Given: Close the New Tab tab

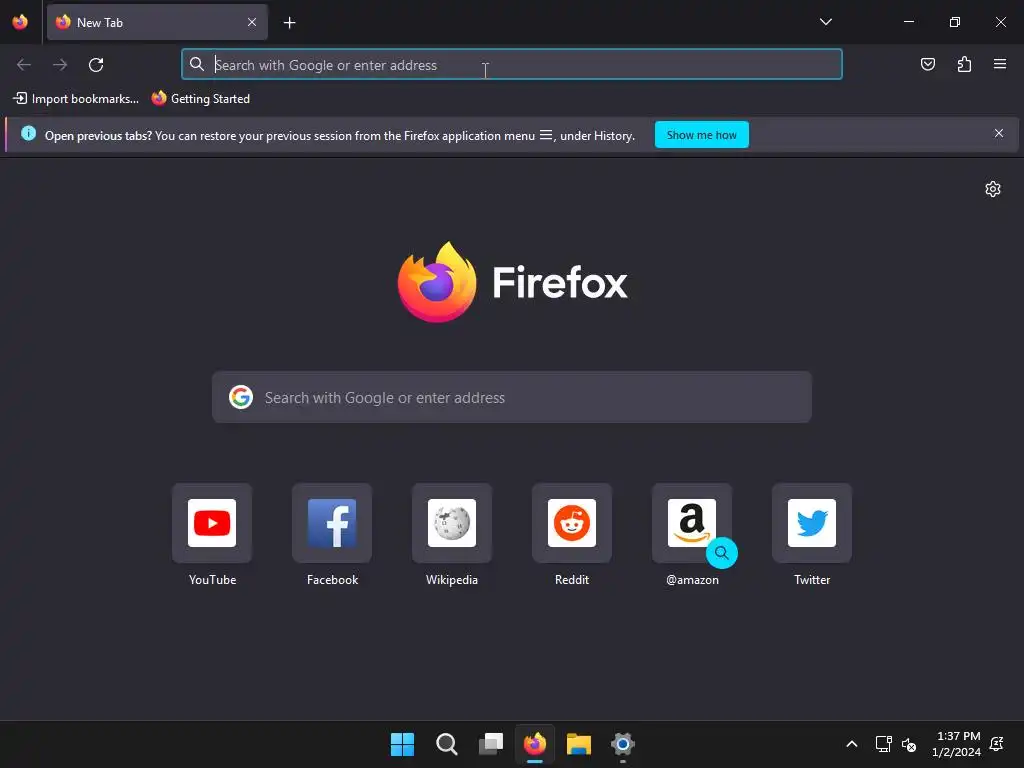Looking at the screenshot, I should coord(251,22).
